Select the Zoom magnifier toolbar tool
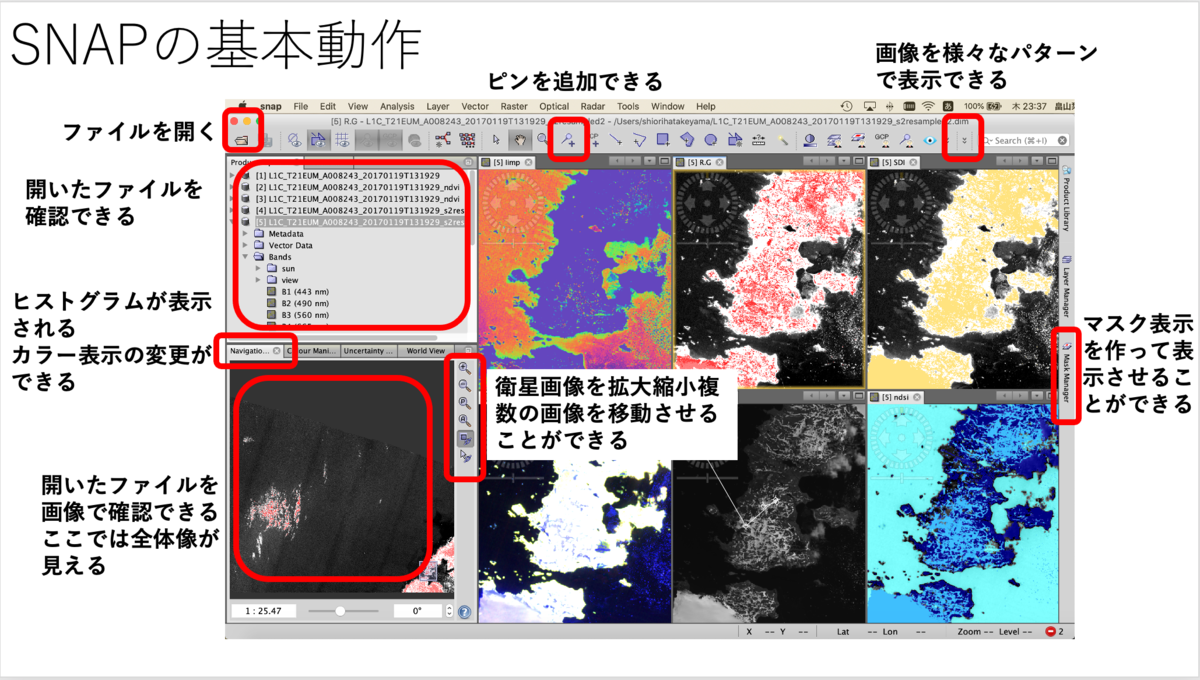1200x680 pixels. [x=543, y=141]
